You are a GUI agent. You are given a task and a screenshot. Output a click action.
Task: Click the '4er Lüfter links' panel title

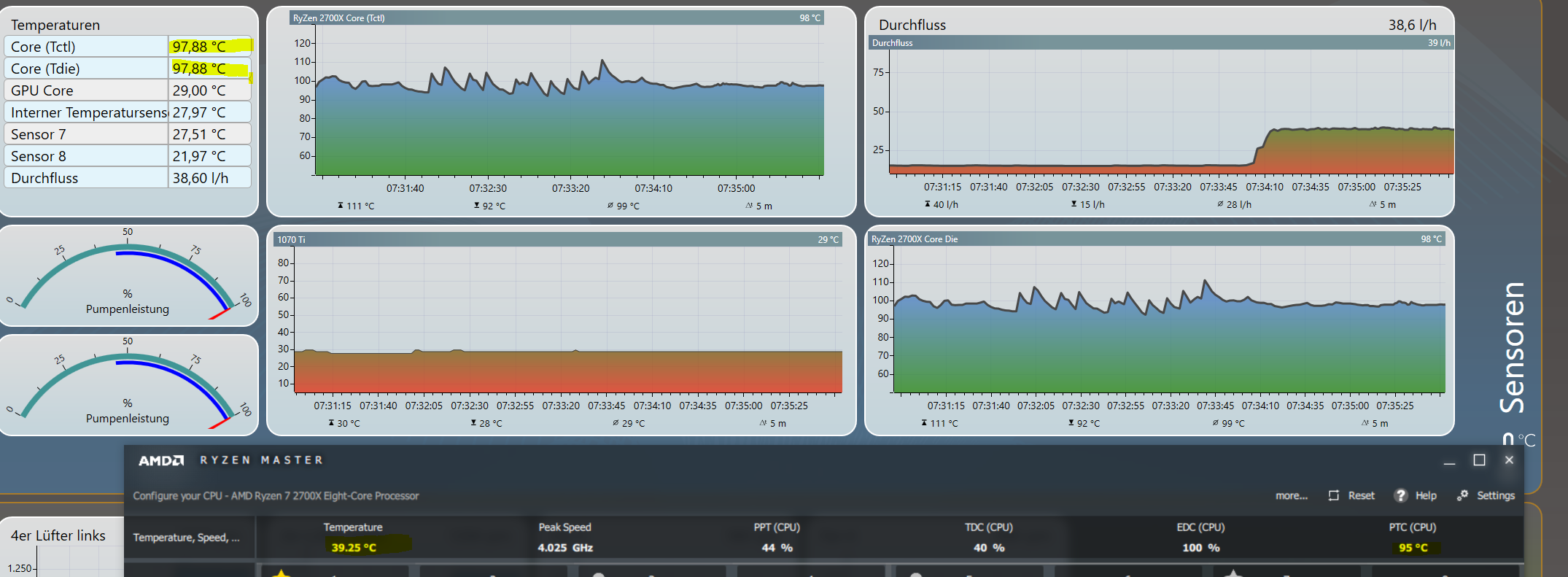[x=58, y=535]
